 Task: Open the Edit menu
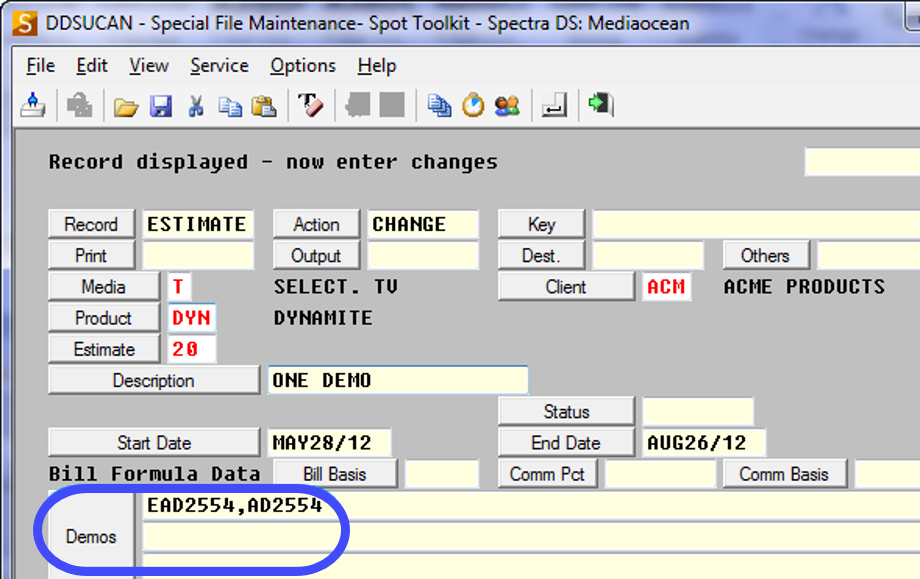point(92,66)
